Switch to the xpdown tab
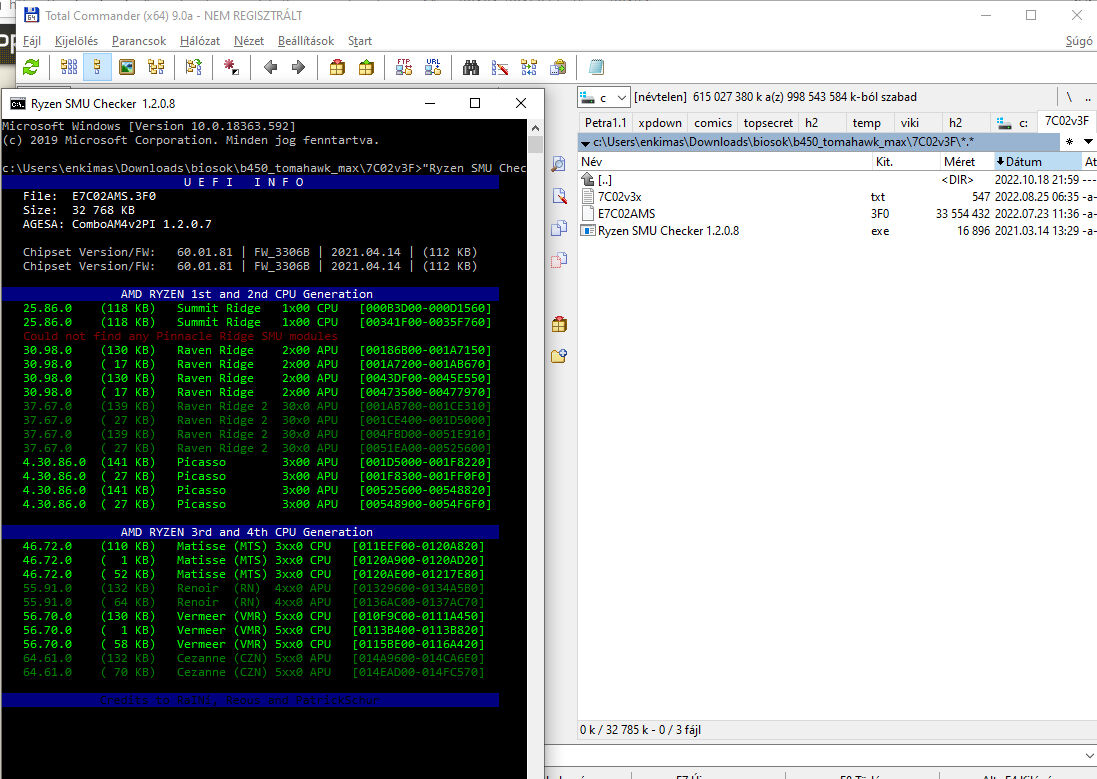Image resolution: width=1097 pixels, height=779 pixels. [660, 122]
